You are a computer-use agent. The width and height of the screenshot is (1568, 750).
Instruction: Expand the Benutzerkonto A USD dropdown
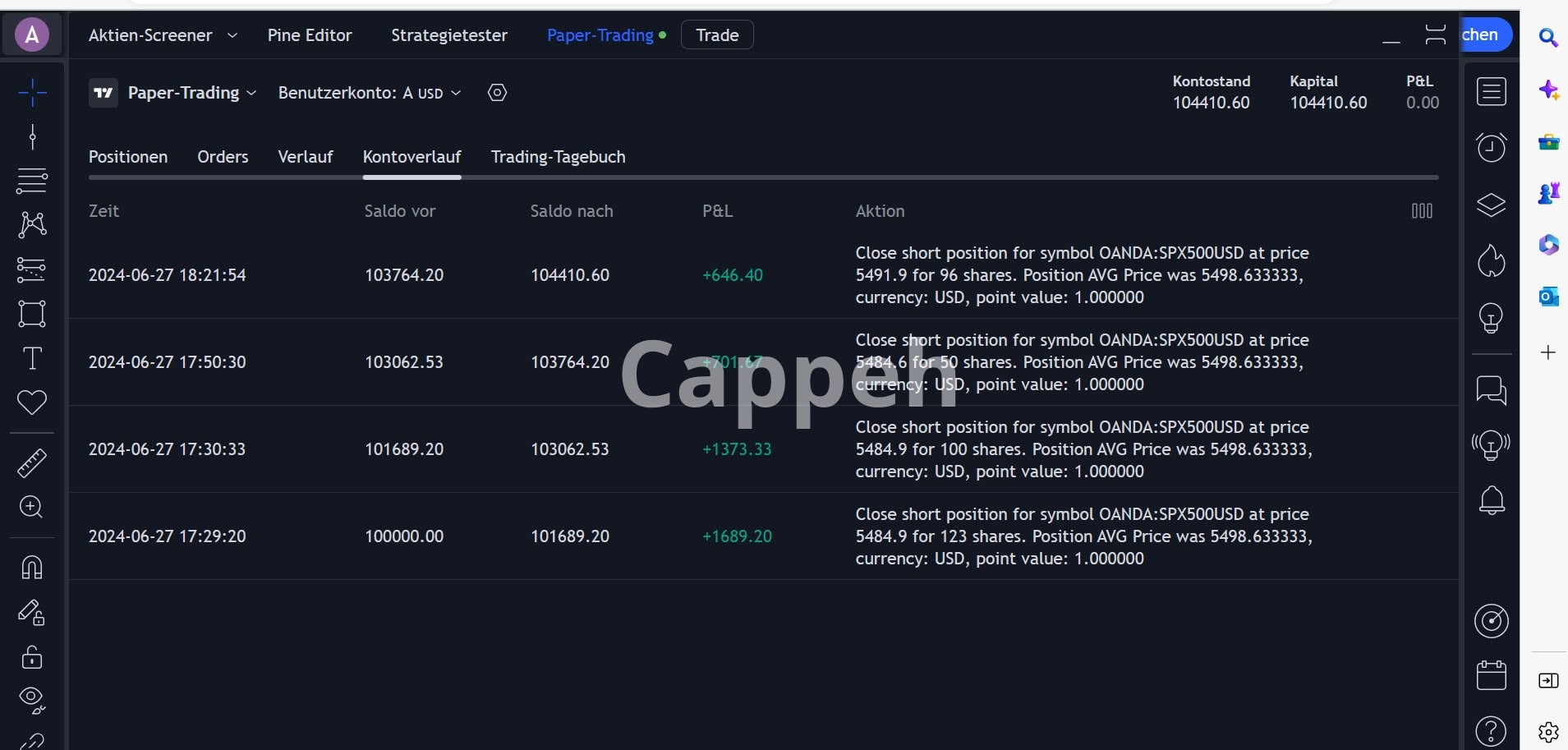tap(370, 93)
